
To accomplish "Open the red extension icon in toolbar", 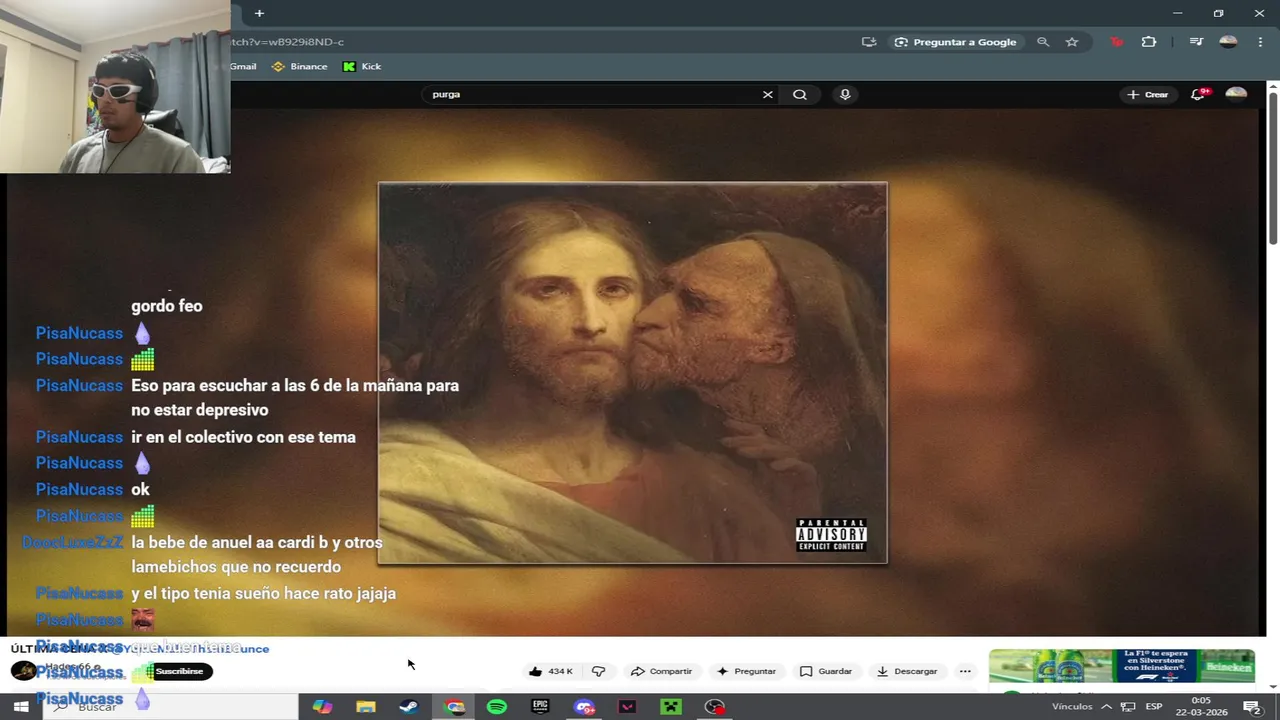I will [1117, 42].
